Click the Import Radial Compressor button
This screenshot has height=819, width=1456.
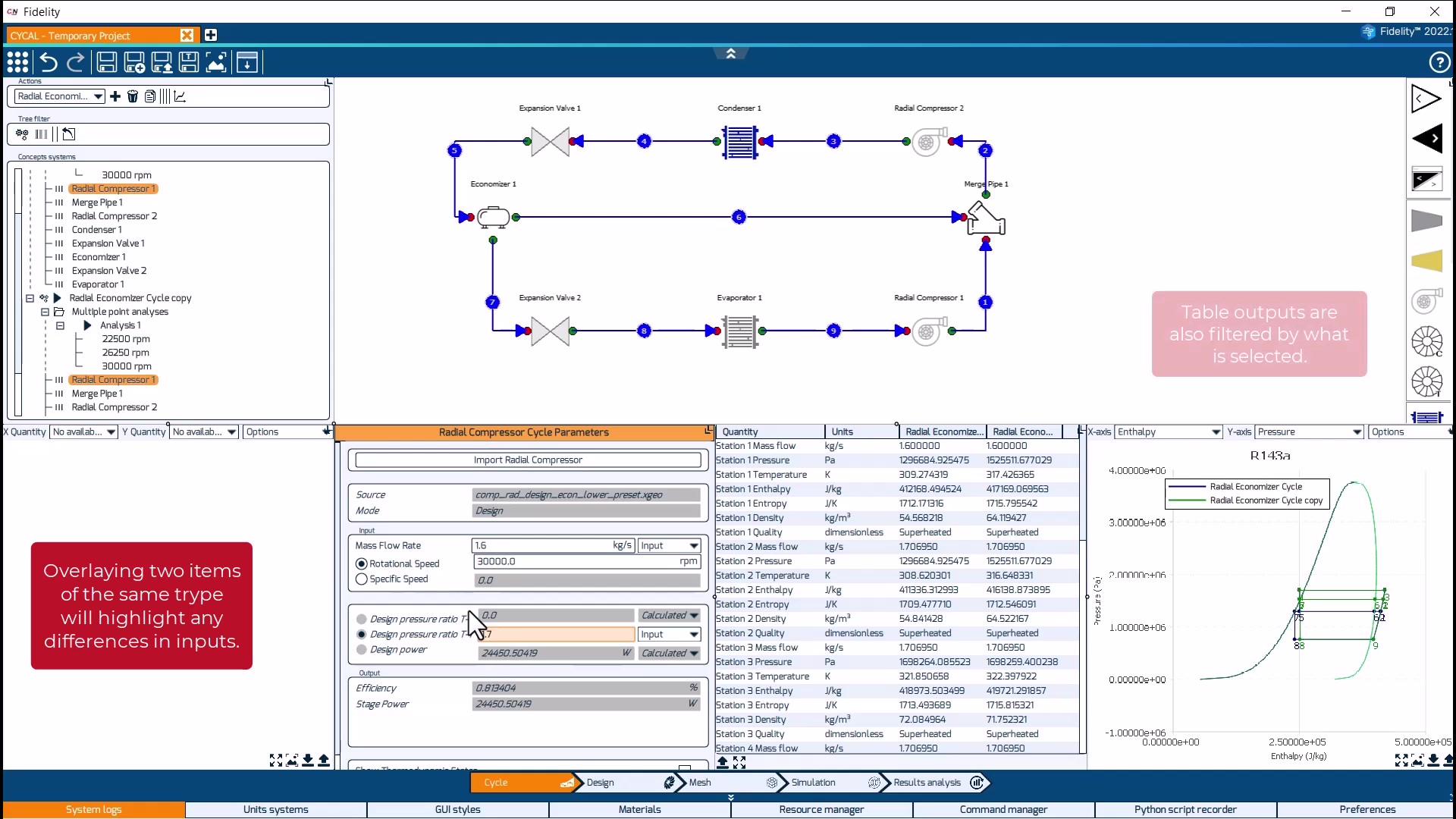click(528, 460)
